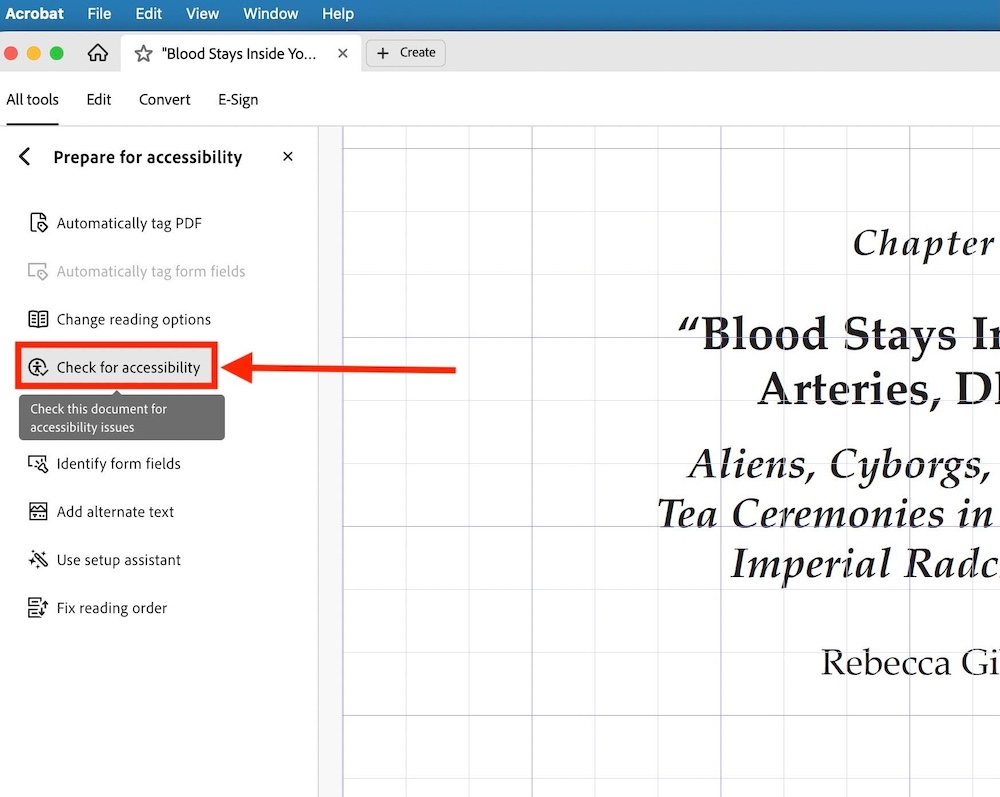
Task: Select Automatically tag PDF label
Action: pyautogui.click(x=129, y=223)
